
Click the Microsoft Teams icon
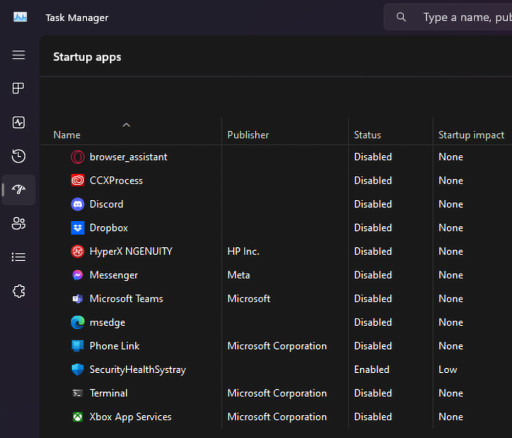tap(78, 299)
